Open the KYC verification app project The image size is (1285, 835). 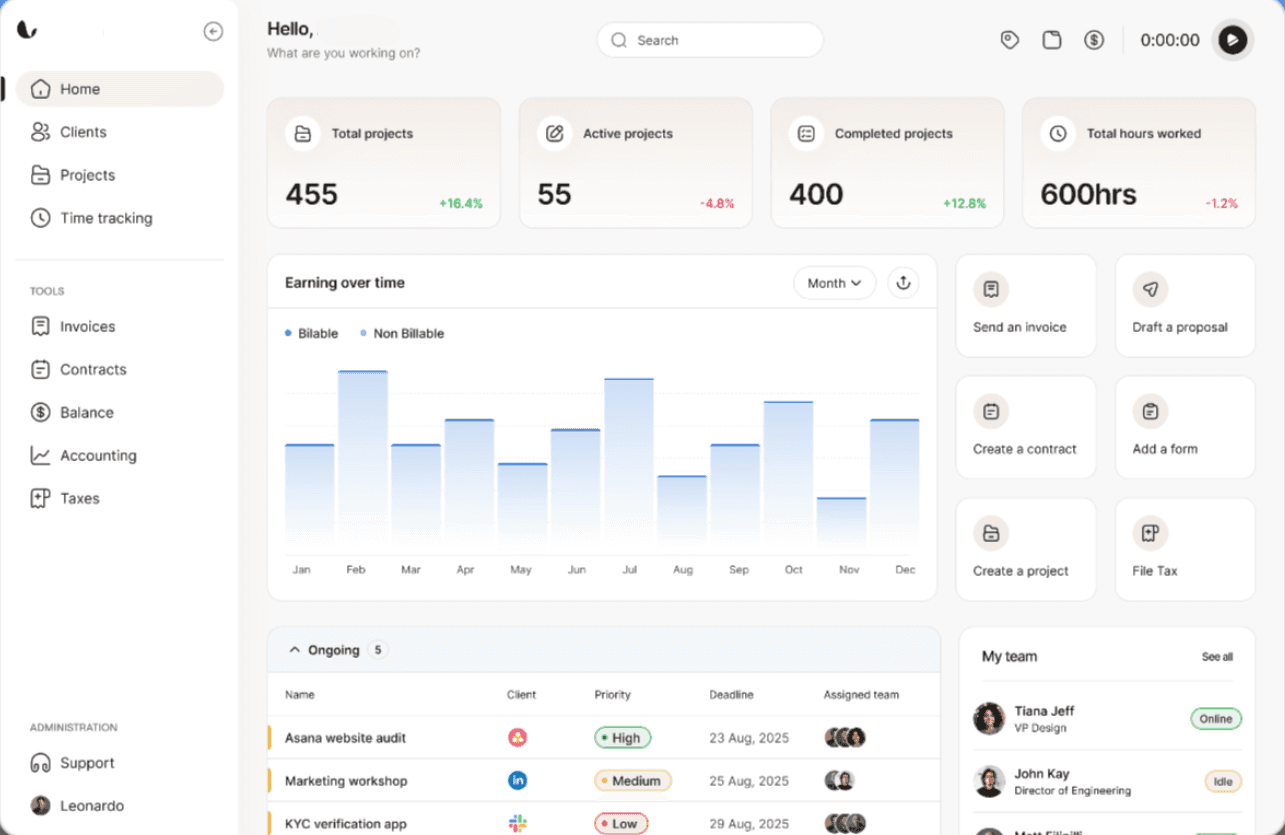[x=347, y=824]
